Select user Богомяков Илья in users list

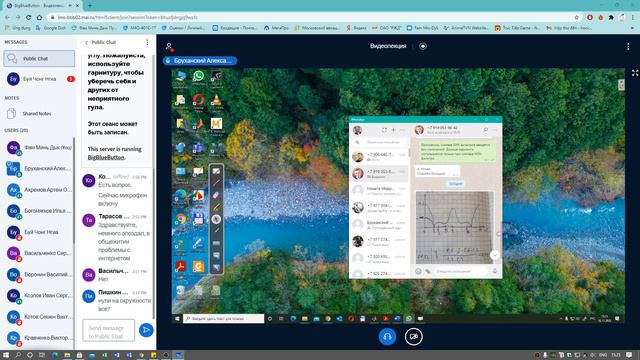[x=39, y=211]
